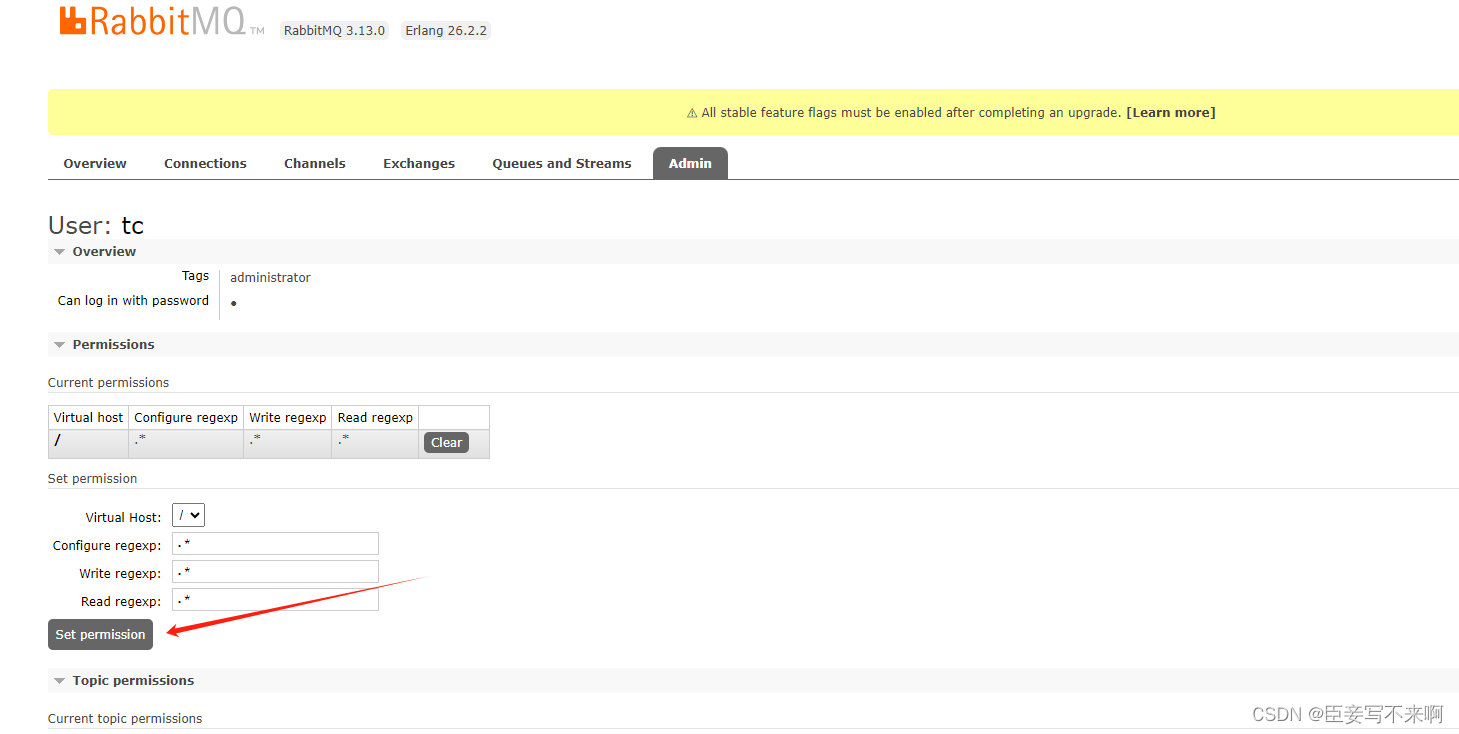The width and height of the screenshot is (1459, 734).
Task: Select the Queues and Streams tab
Action: (x=562, y=163)
